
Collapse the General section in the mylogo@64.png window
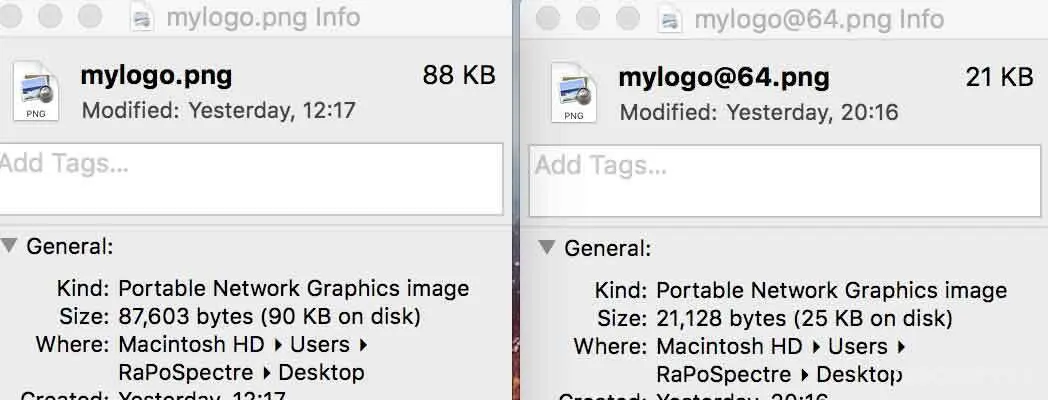(545, 247)
